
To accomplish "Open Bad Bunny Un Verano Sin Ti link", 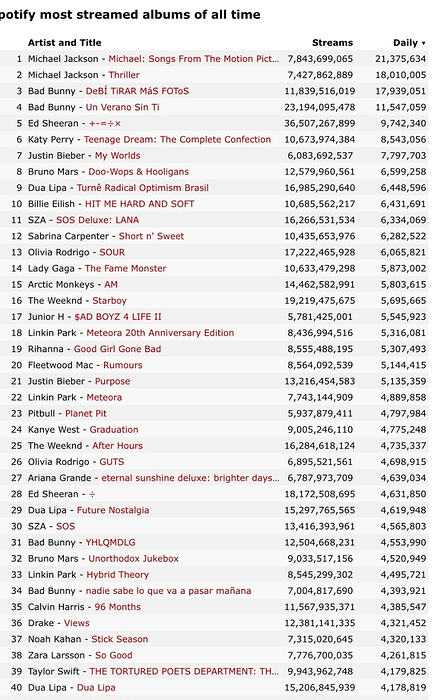I will click(122, 107).
